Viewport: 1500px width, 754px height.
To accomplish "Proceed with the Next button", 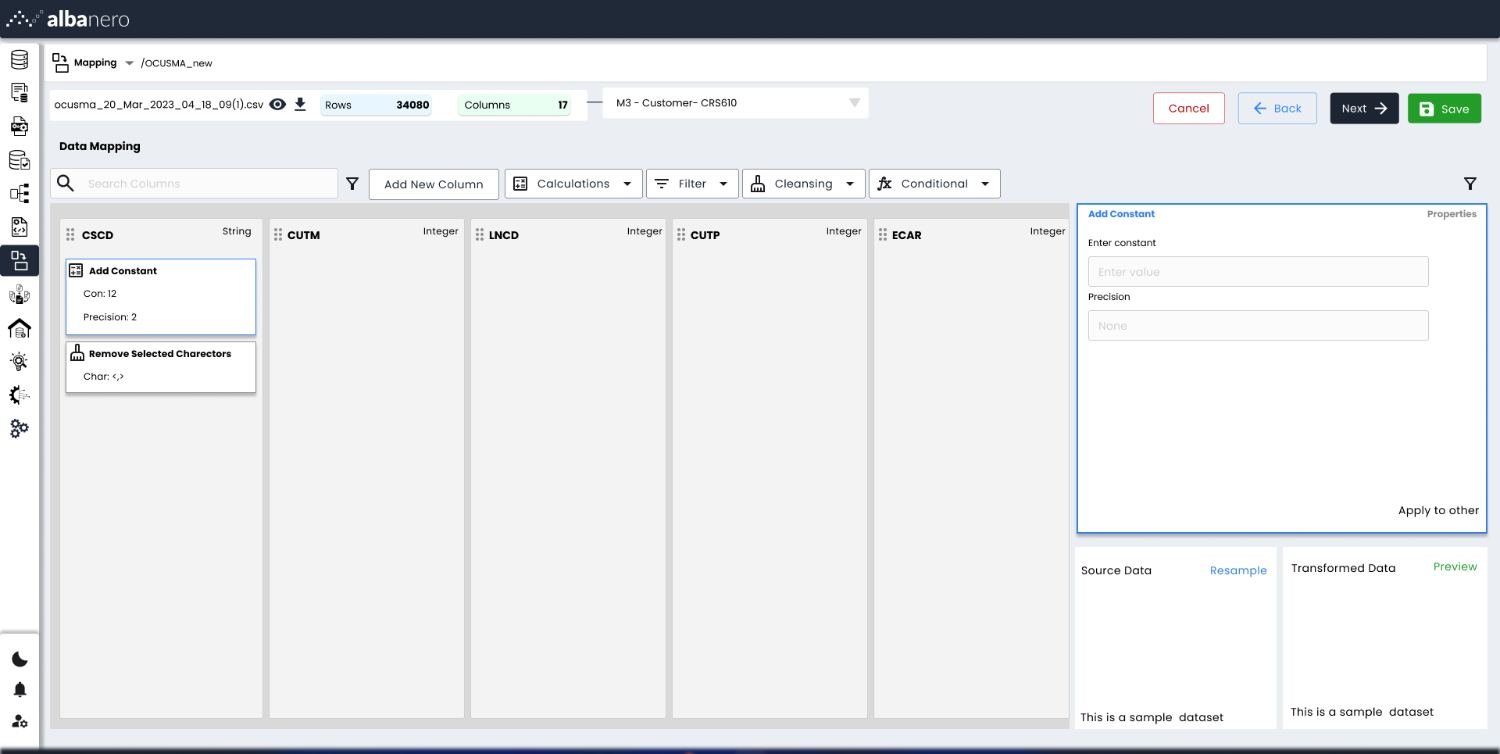I will pos(1364,108).
